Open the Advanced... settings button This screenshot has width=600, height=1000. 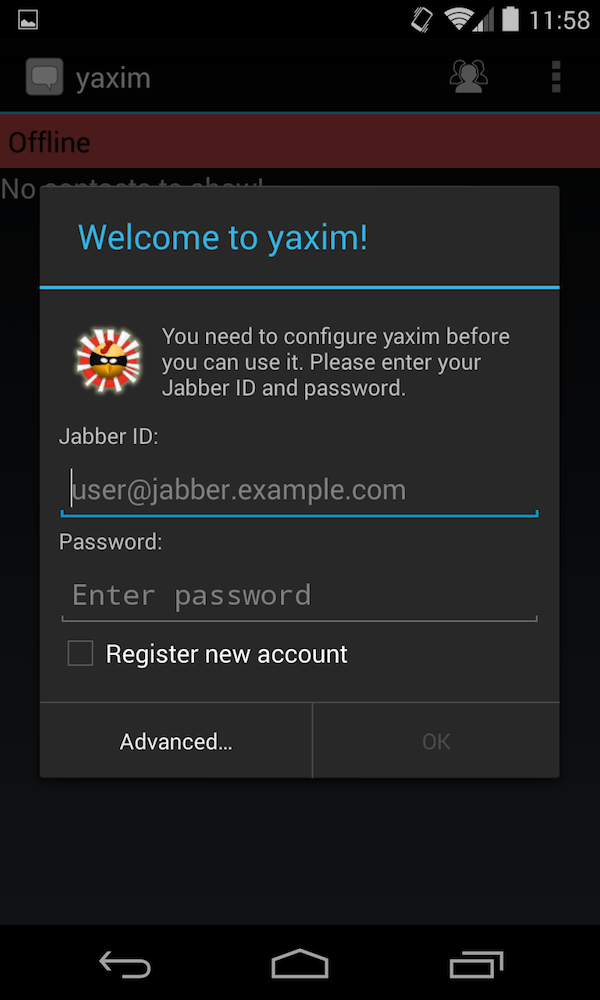pos(176,741)
